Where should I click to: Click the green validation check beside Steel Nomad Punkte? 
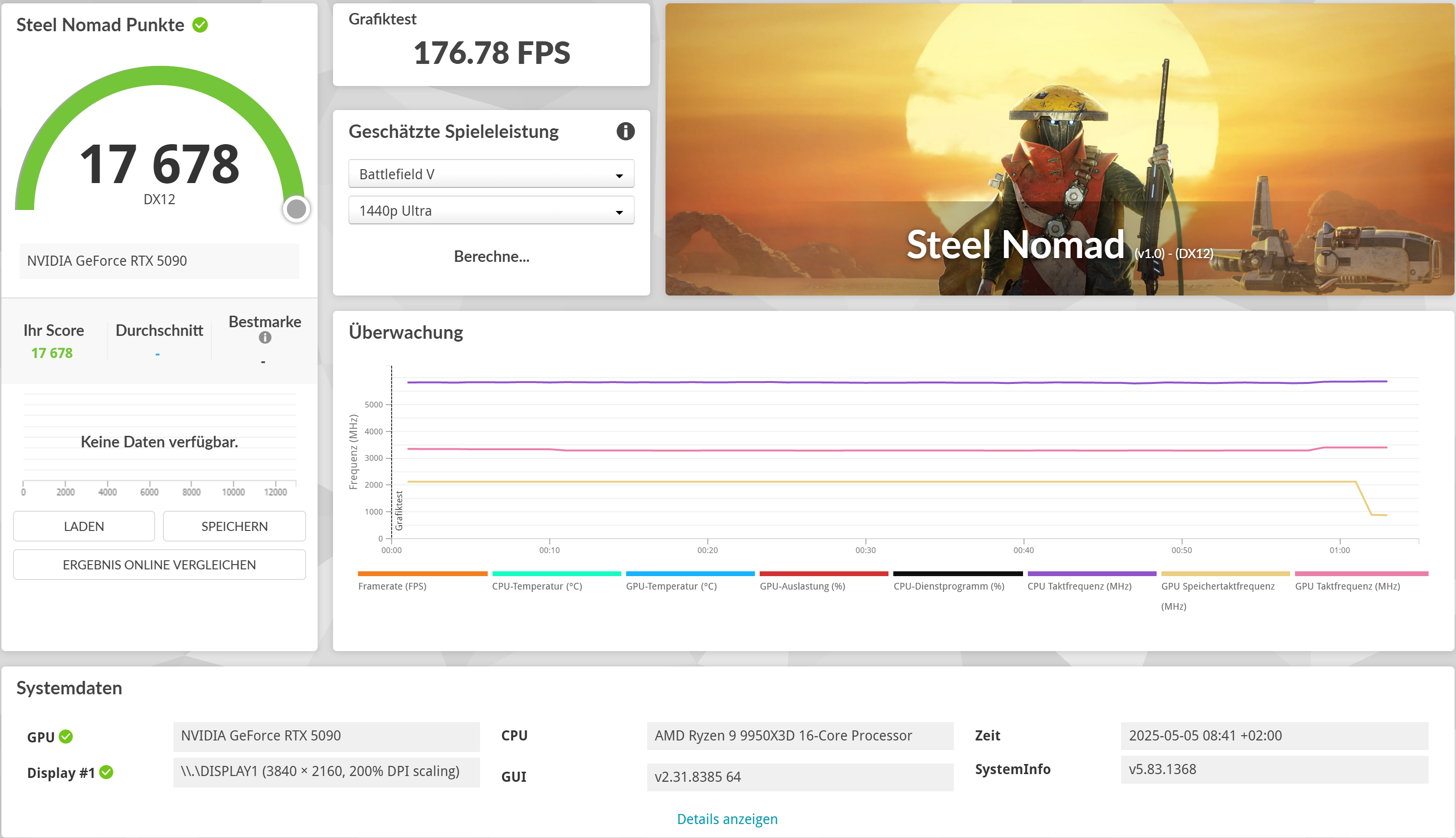pyautogui.click(x=200, y=25)
